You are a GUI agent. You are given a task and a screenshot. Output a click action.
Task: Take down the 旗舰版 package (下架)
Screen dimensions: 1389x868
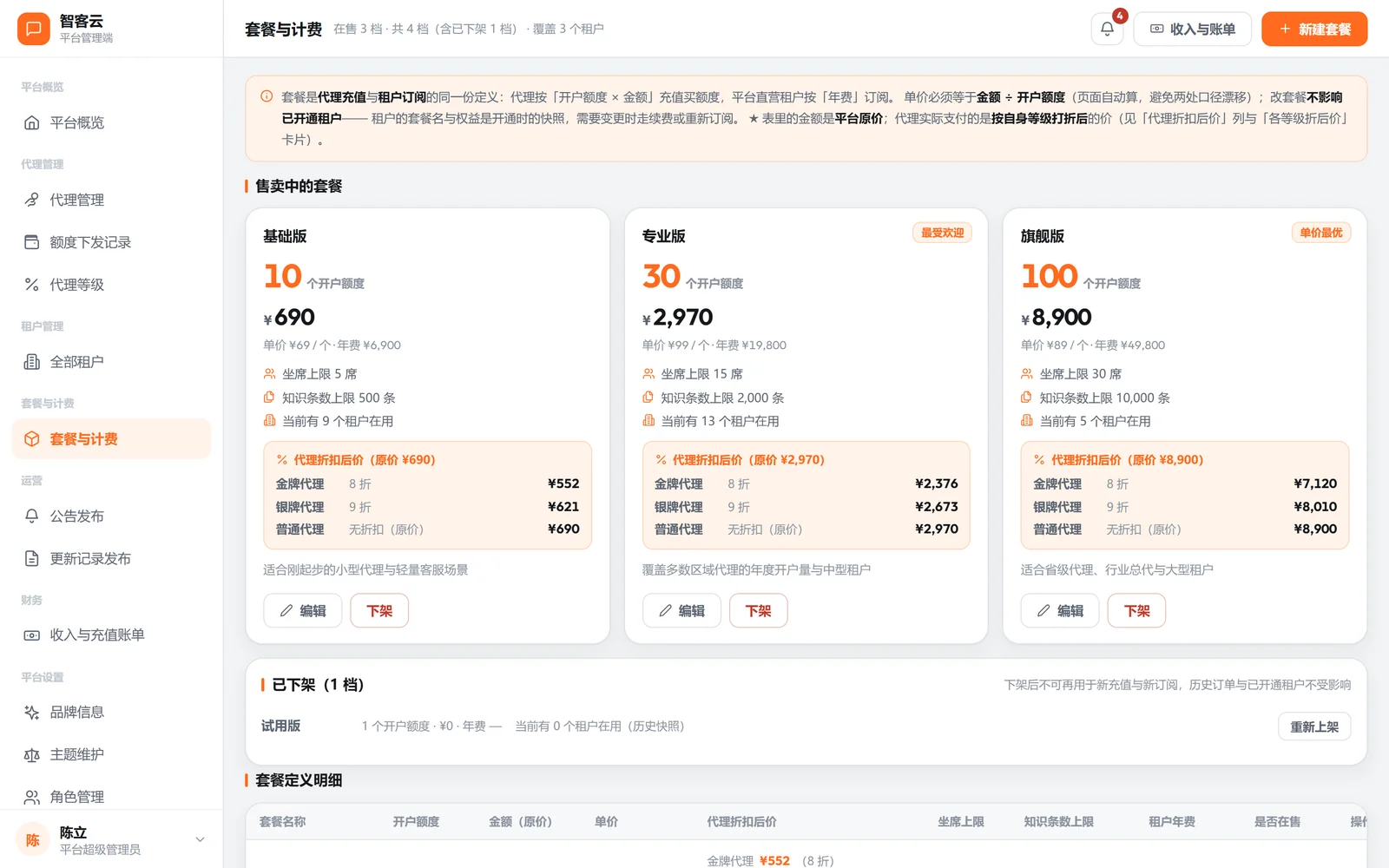point(1136,611)
